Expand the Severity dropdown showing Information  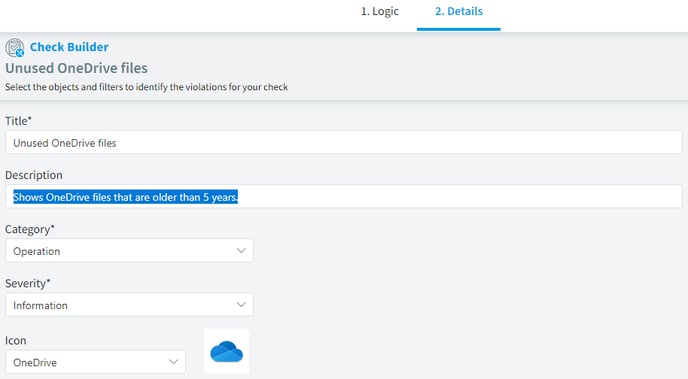(129, 305)
